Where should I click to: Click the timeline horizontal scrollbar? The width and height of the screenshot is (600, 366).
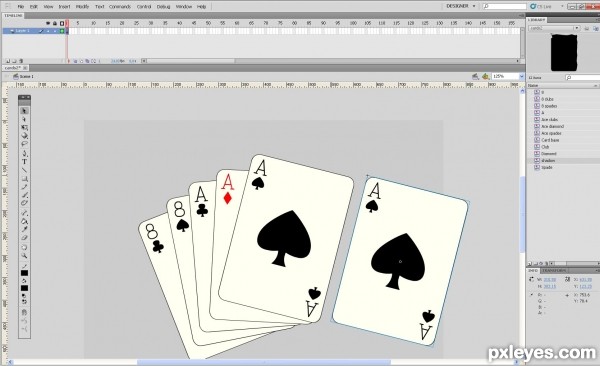click(331, 61)
